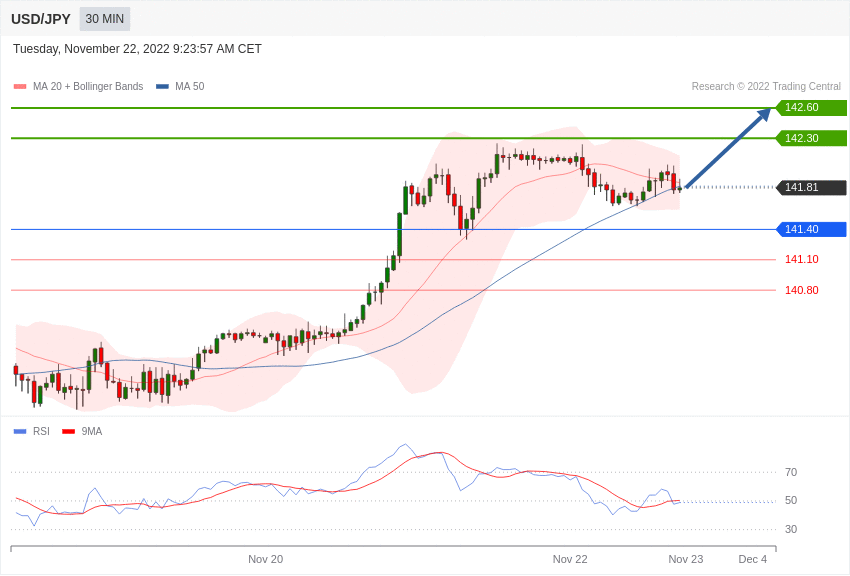Click the RSI 70 axis label

click(x=791, y=473)
